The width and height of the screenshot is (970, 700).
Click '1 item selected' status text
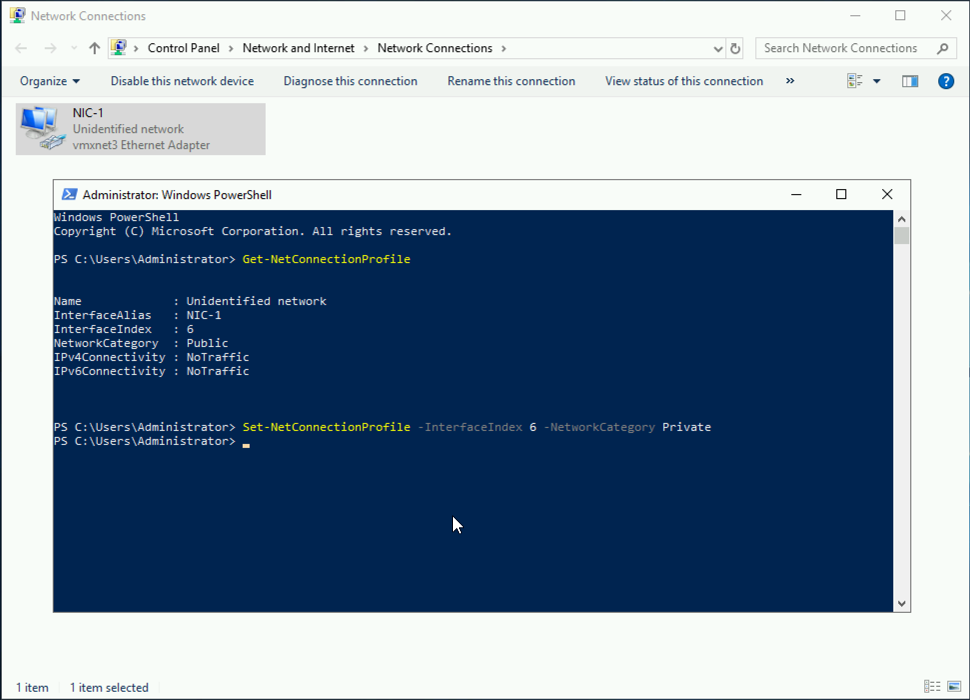[109, 688]
